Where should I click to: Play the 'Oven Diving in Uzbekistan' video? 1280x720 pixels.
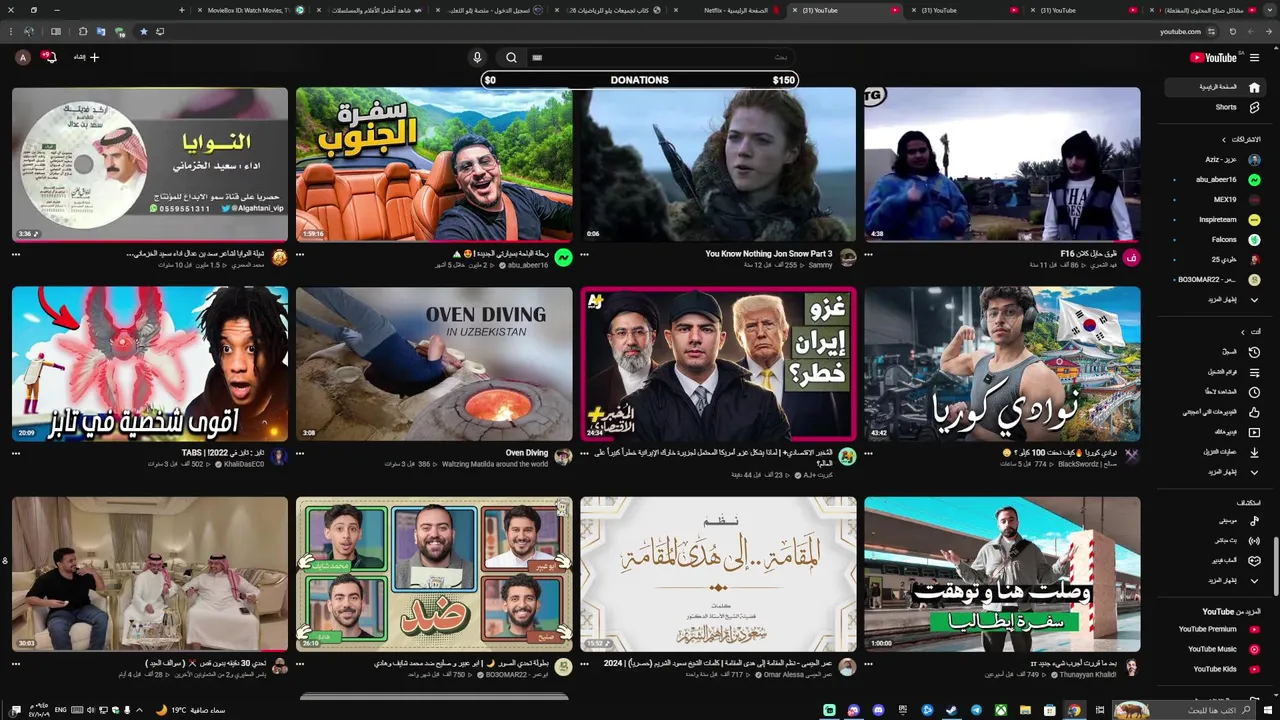[434, 364]
